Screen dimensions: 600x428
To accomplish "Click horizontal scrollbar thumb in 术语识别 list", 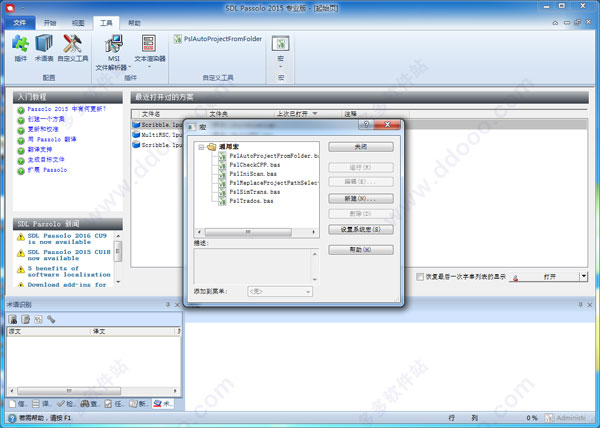I will click(x=69, y=391).
